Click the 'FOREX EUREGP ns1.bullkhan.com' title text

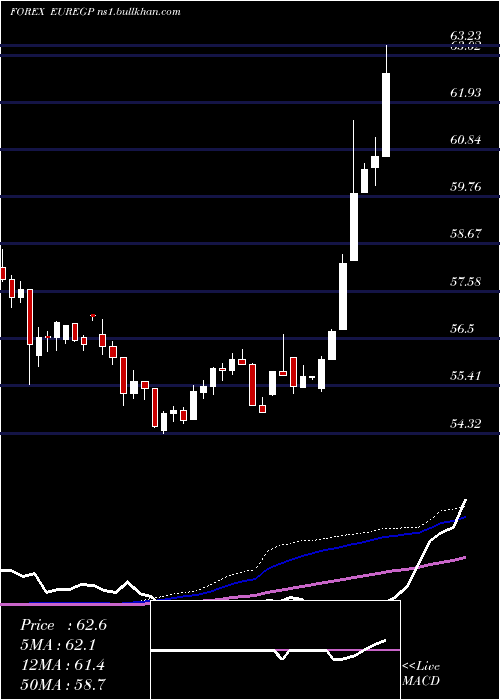tap(95, 12)
